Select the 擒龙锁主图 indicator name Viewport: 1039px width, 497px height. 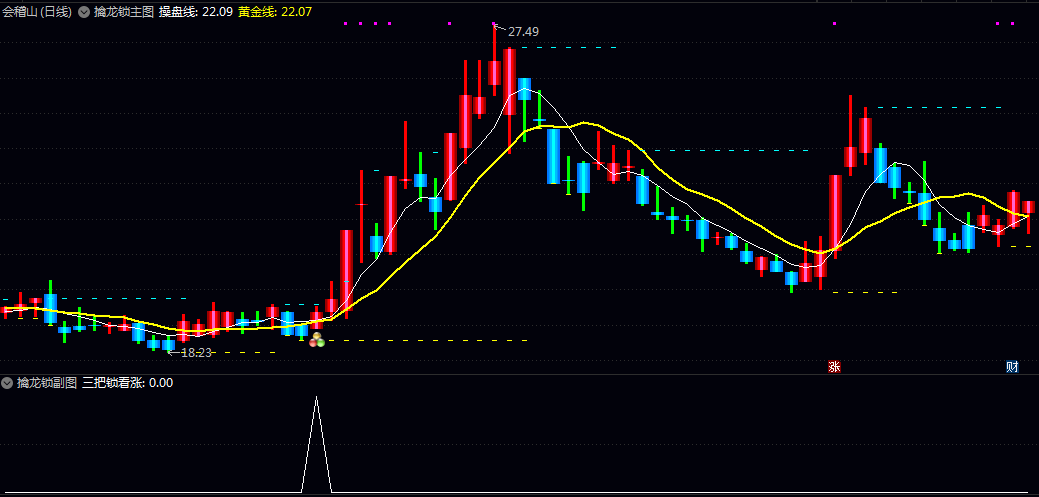[123, 12]
